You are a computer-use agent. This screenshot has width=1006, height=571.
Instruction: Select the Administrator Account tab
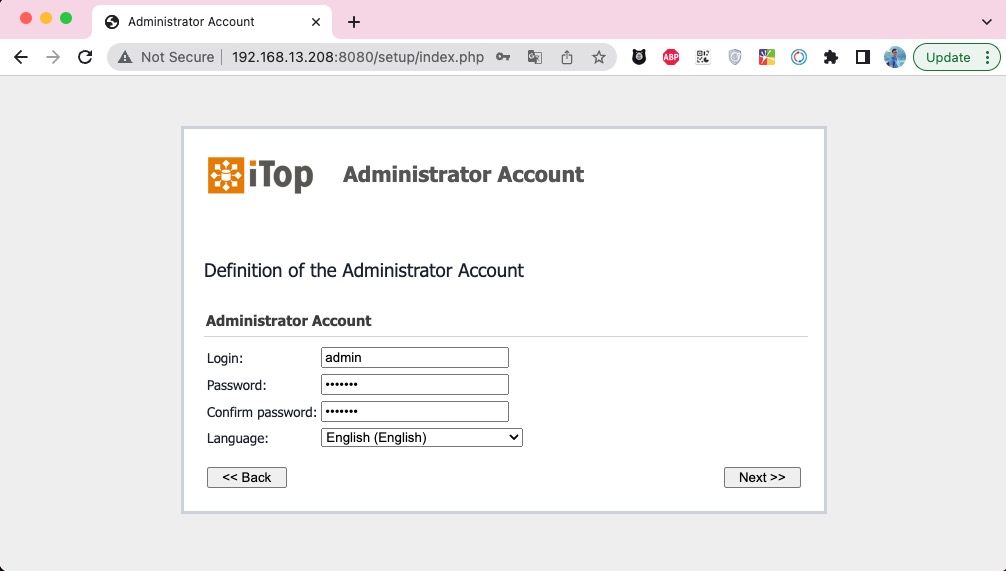point(212,22)
